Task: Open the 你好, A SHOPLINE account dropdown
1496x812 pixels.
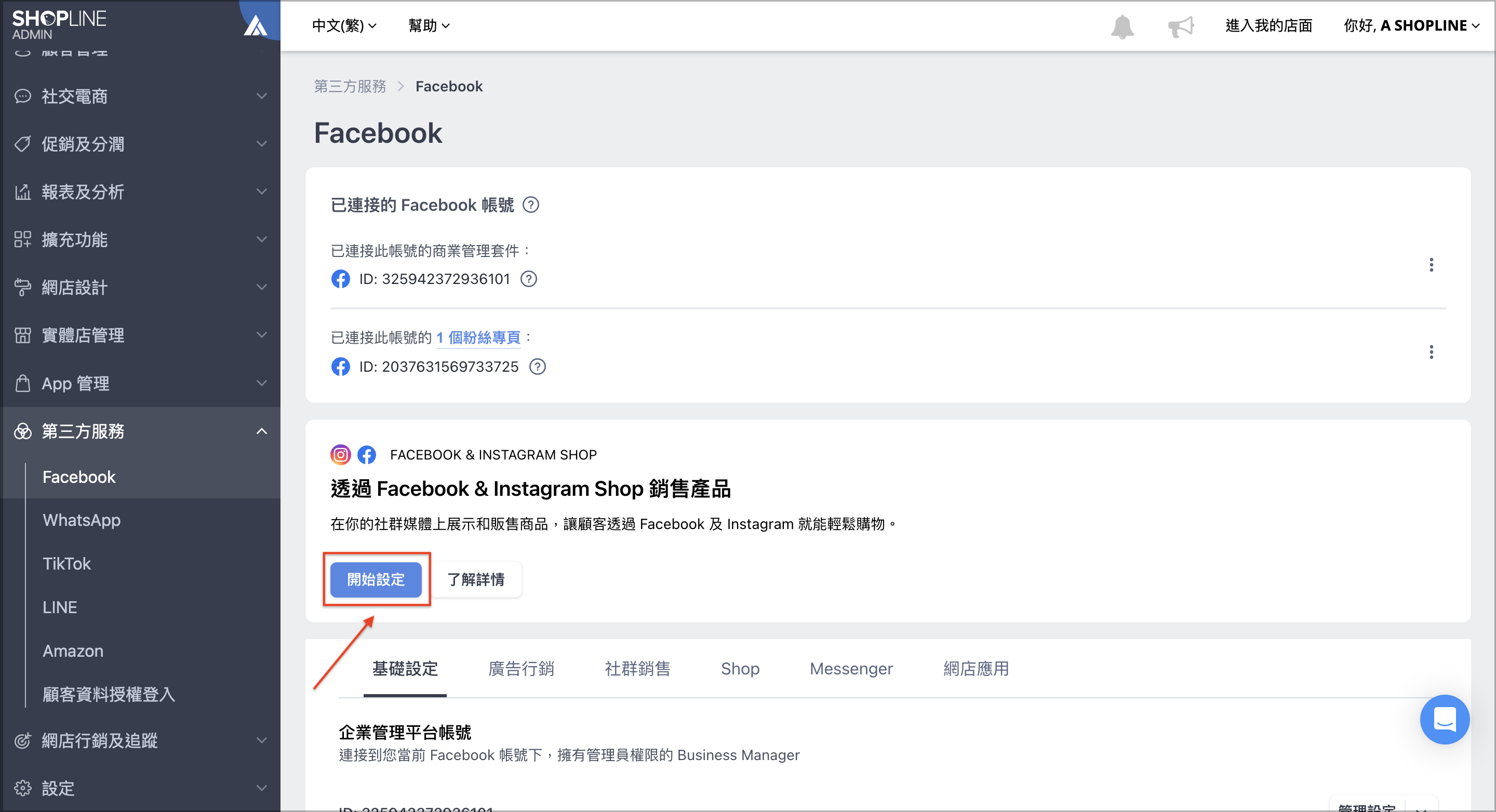Action: pos(1411,25)
